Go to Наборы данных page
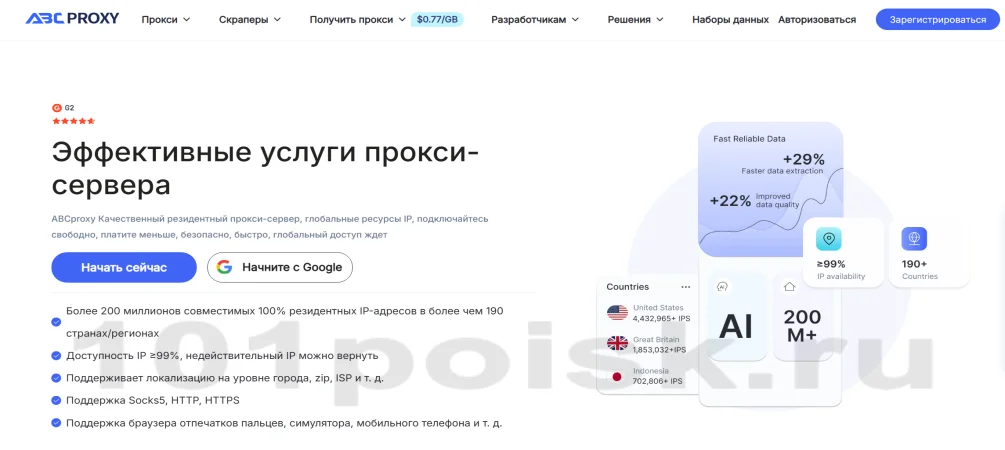 [x=730, y=20]
